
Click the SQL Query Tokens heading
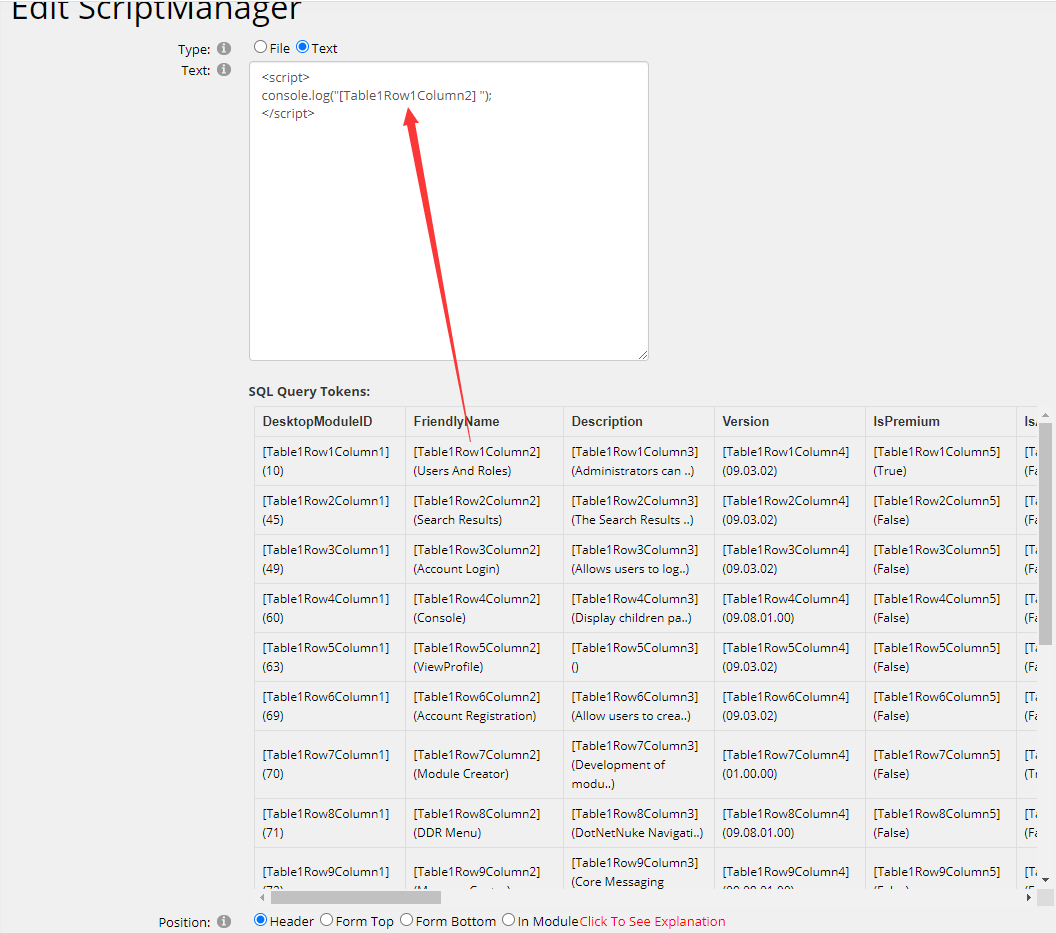point(309,391)
